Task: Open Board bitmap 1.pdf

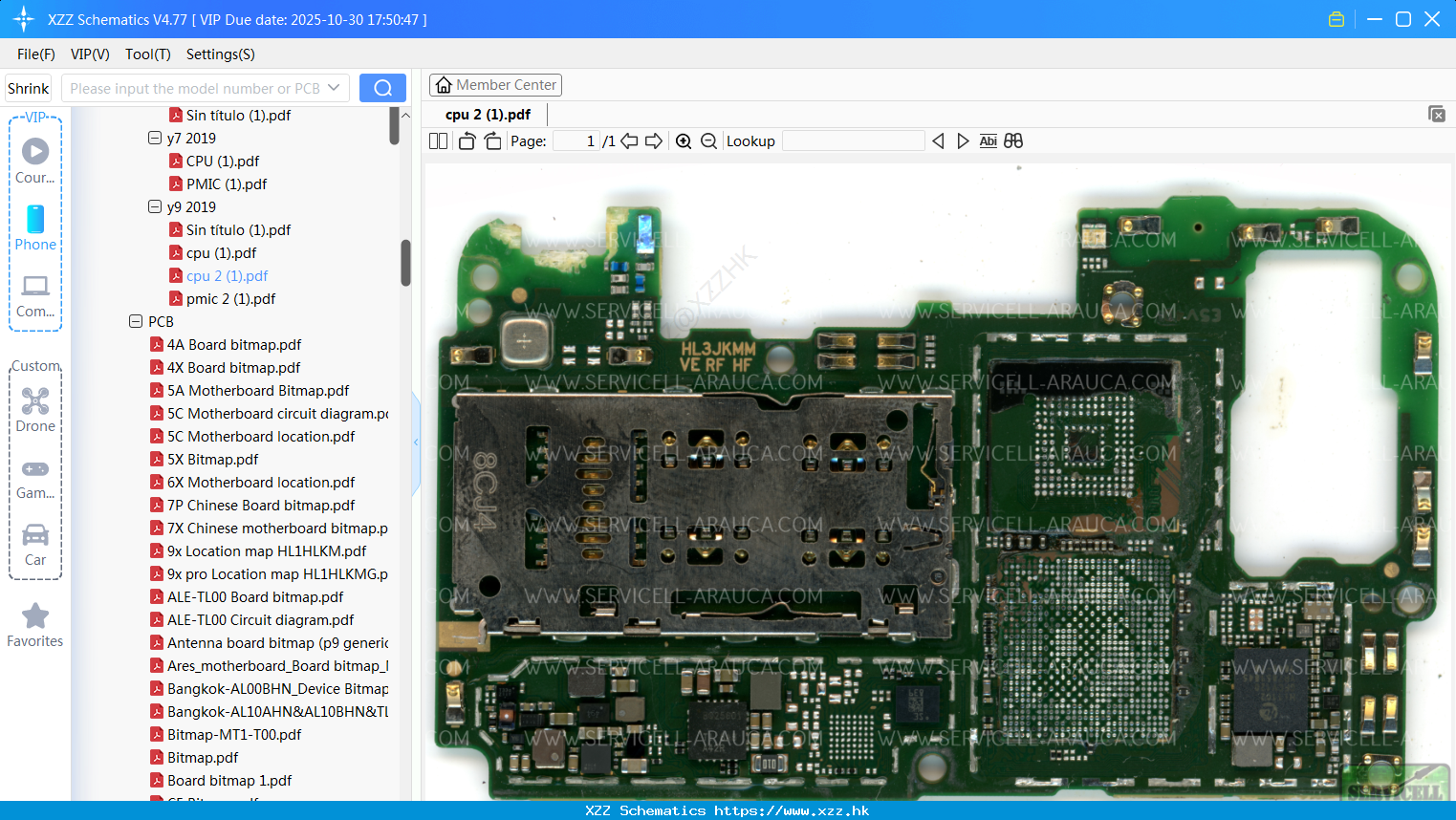Action: (221, 780)
